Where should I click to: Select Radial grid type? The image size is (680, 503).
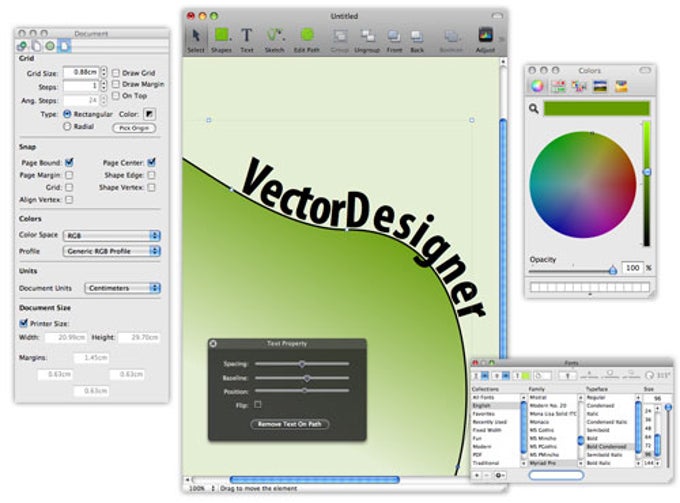click(67, 126)
